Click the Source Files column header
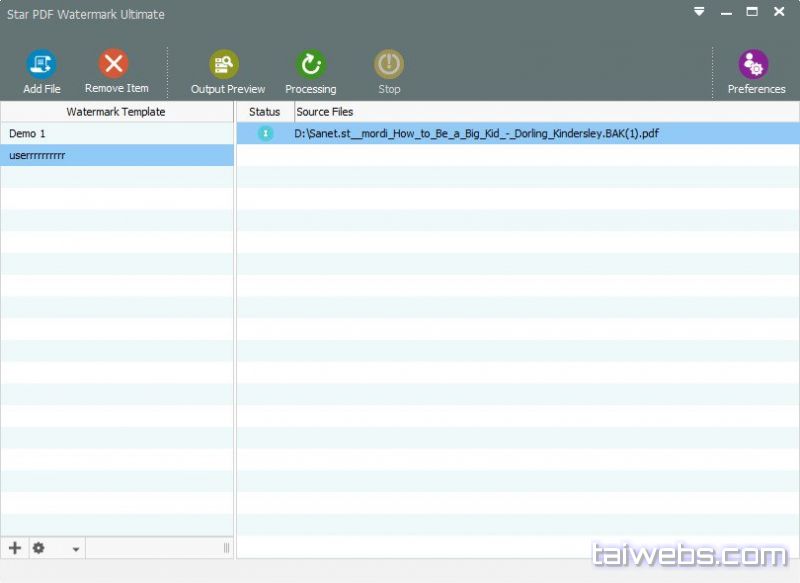 click(x=324, y=112)
